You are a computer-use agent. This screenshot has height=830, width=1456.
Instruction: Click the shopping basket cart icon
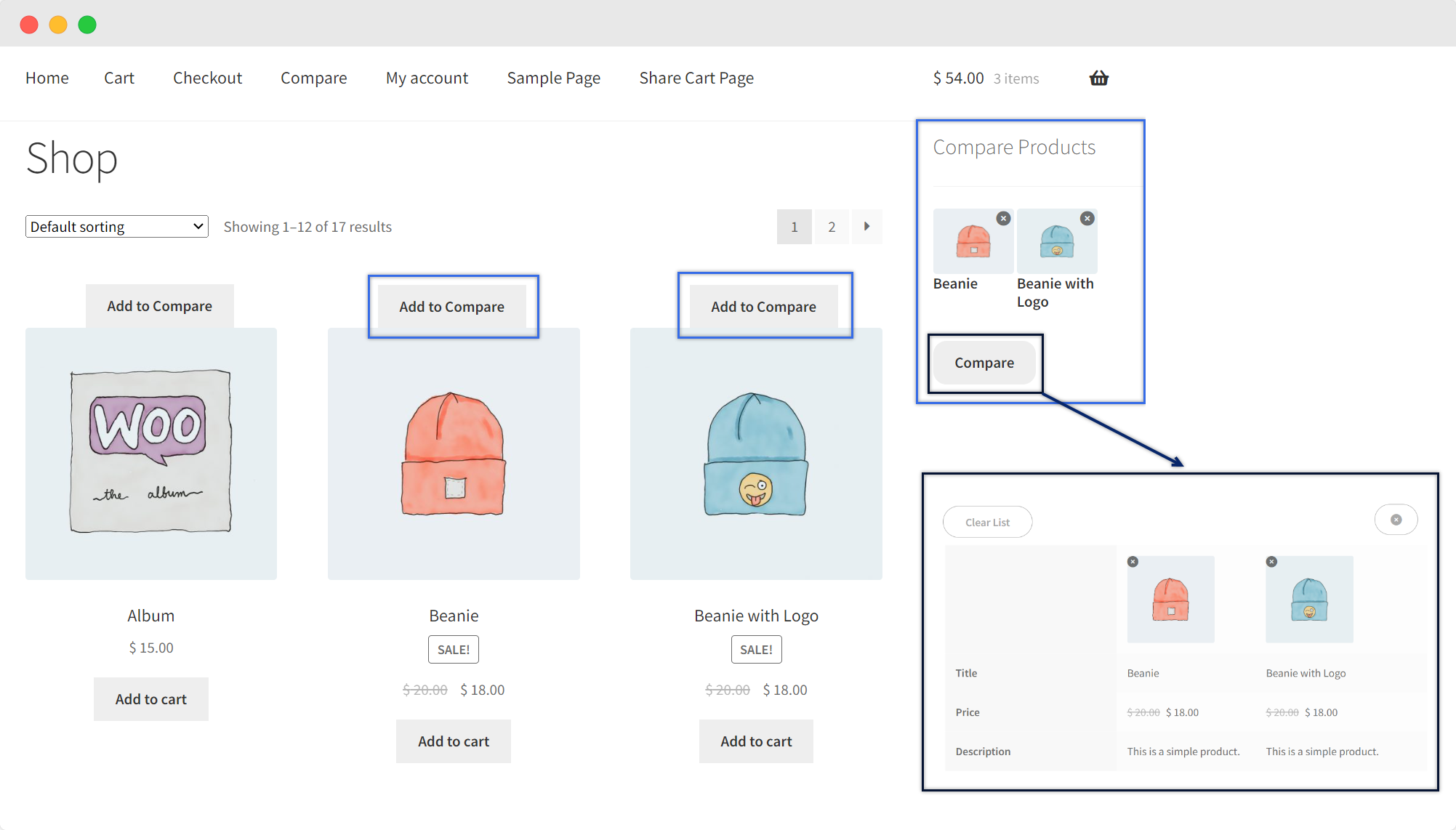[x=1098, y=78]
